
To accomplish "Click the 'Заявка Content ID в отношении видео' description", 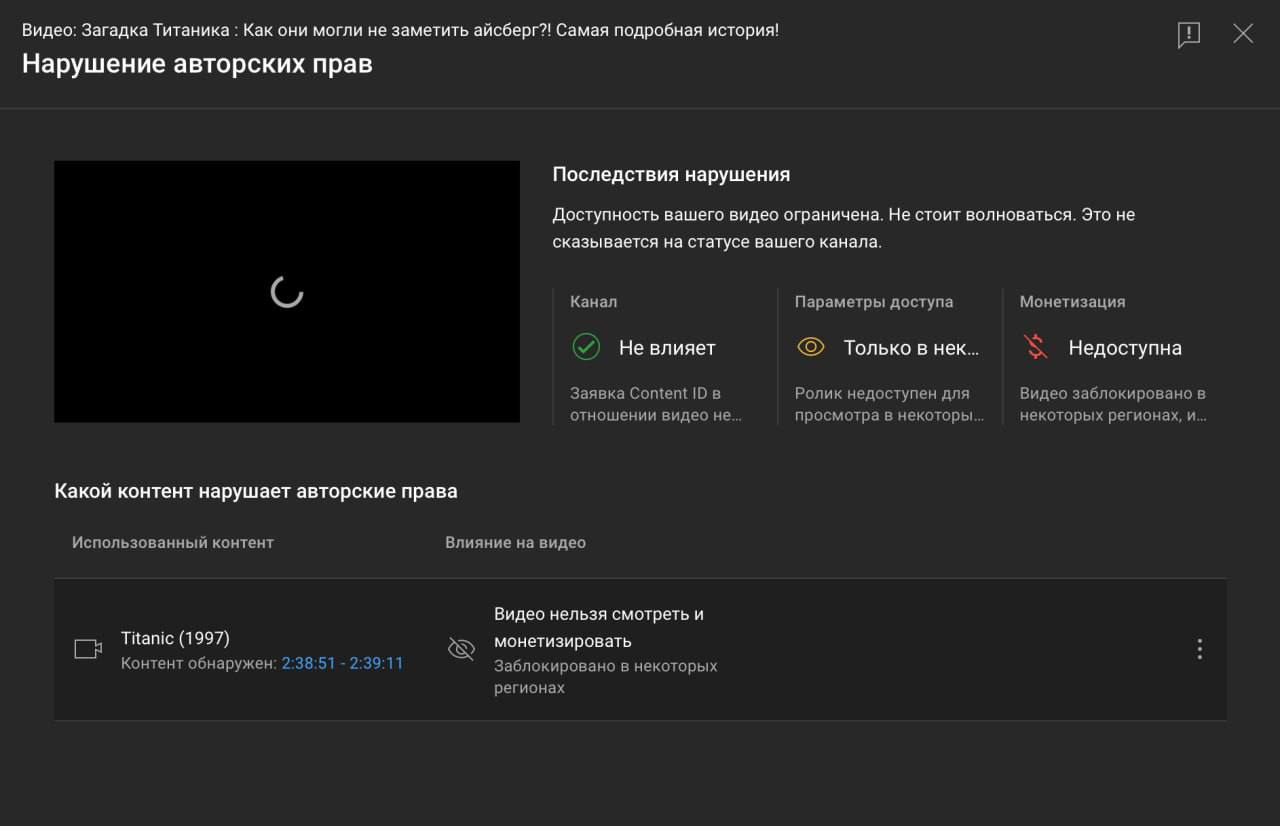I will 656,404.
